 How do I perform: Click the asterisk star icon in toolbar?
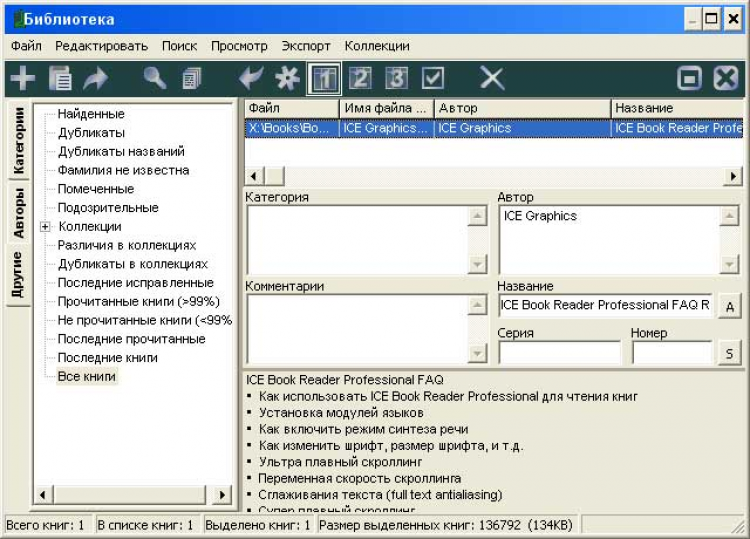pos(288,78)
